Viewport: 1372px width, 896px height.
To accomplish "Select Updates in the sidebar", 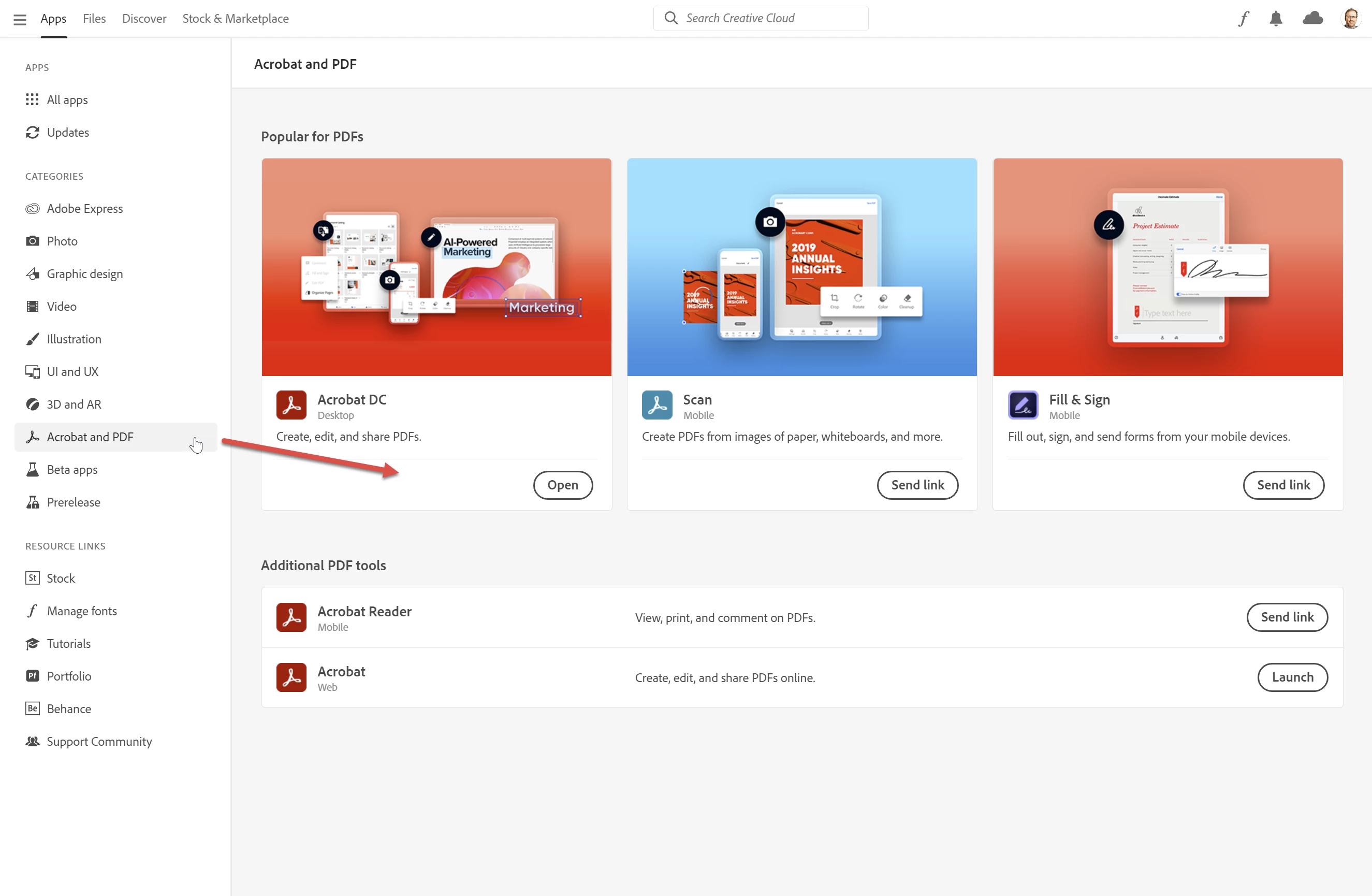I will tap(67, 133).
